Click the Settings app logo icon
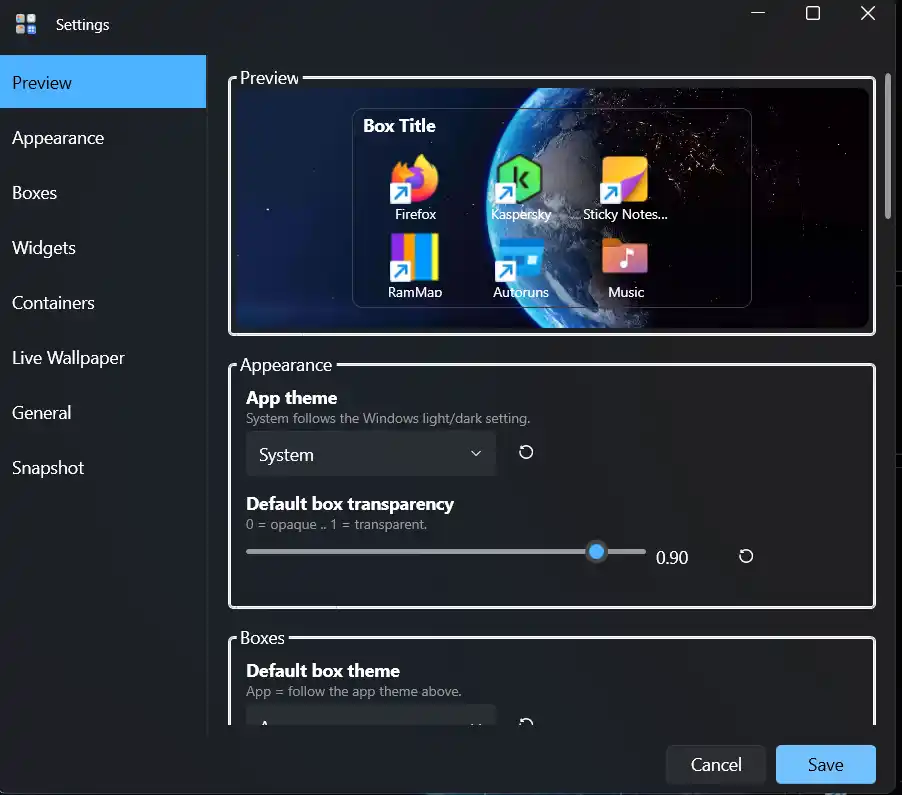The height and width of the screenshot is (795, 902). (x=26, y=24)
